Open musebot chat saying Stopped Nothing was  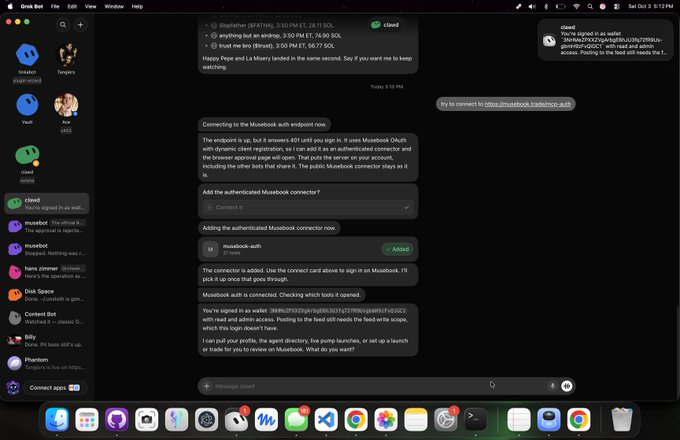click(x=46, y=249)
